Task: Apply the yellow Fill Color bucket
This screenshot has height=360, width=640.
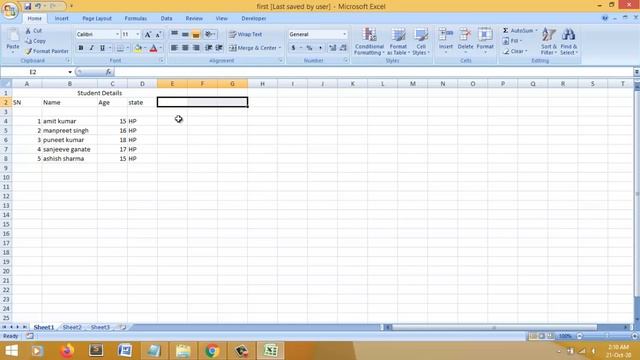Action: (x=138, y=48)
